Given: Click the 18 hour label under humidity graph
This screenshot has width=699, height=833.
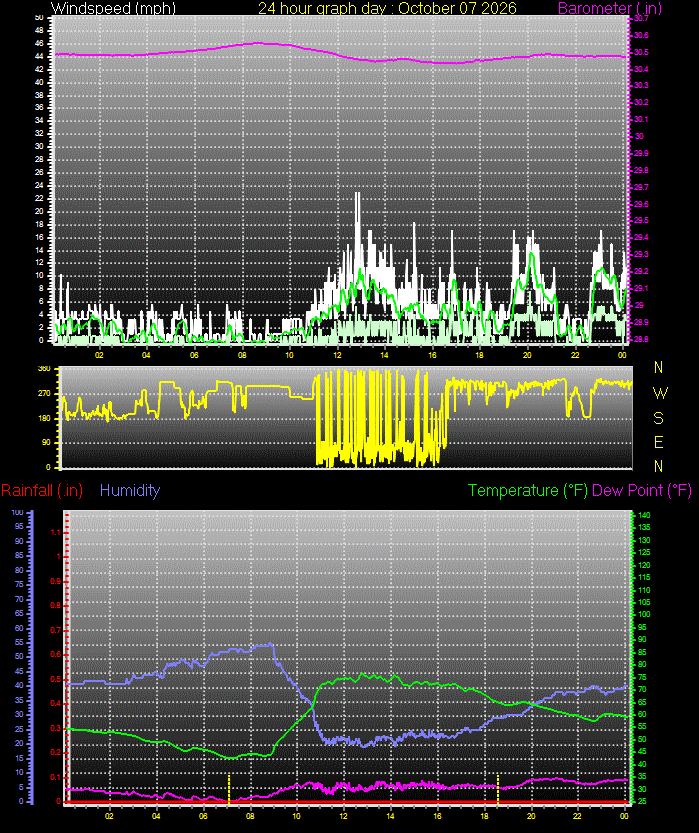Looking at the screenshot, I should 484,816.
